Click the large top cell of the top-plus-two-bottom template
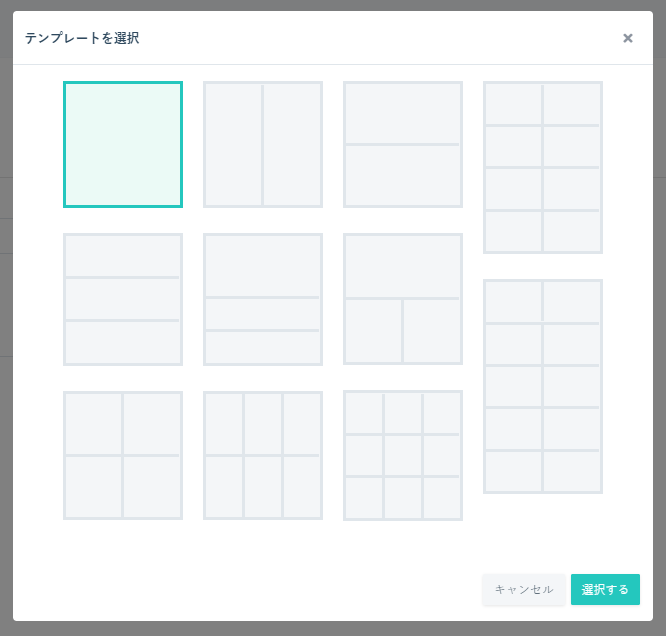 click(x=403, y=266)
